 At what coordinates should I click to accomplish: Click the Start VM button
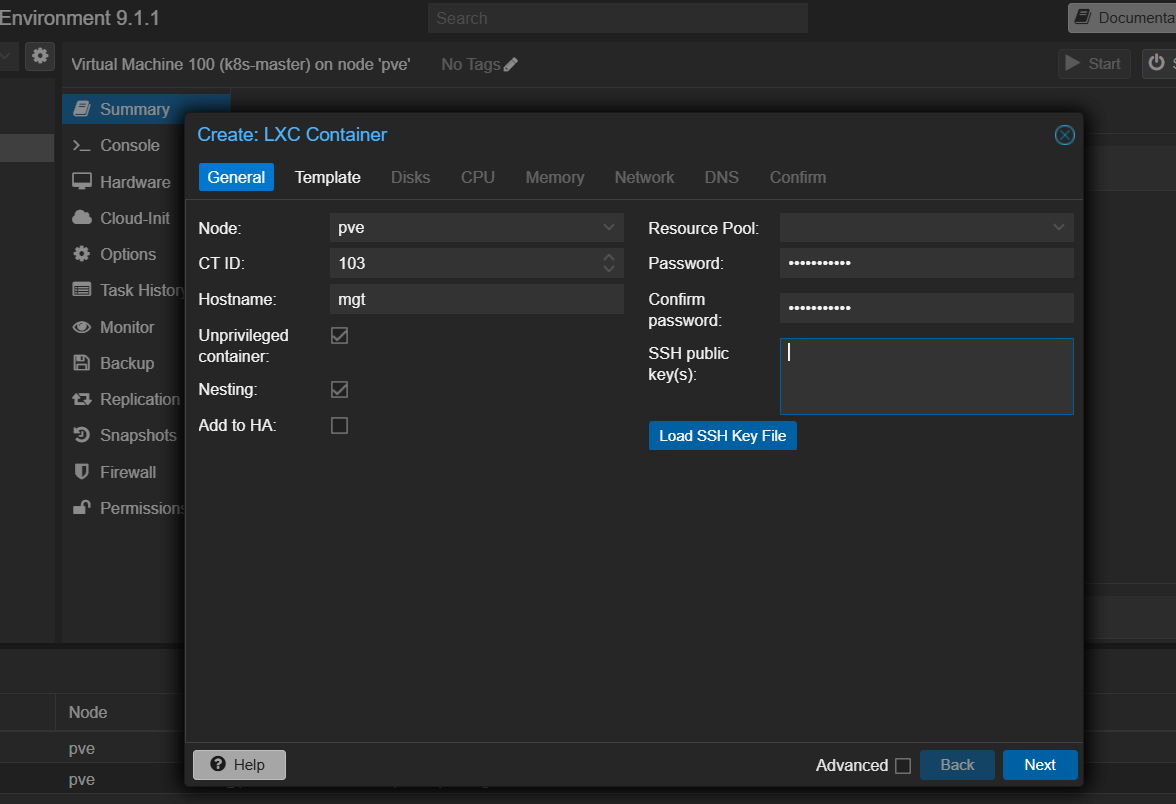click(x=1094, y=64)
